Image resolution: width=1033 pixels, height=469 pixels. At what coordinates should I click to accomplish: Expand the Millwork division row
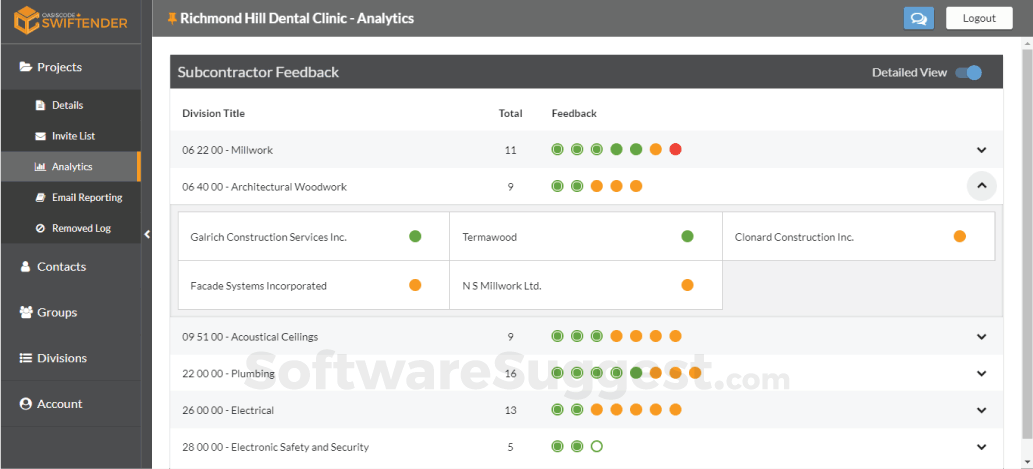[982, 150]
